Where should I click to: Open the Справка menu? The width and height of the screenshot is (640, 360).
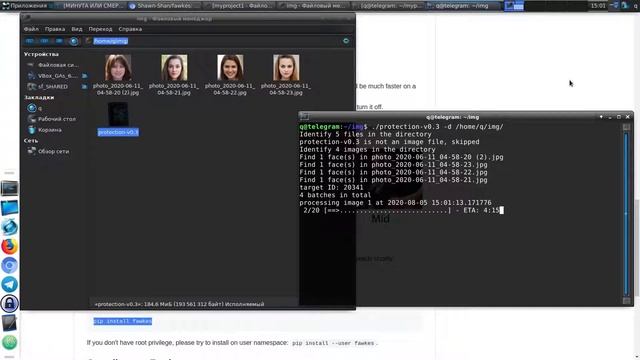130,29
